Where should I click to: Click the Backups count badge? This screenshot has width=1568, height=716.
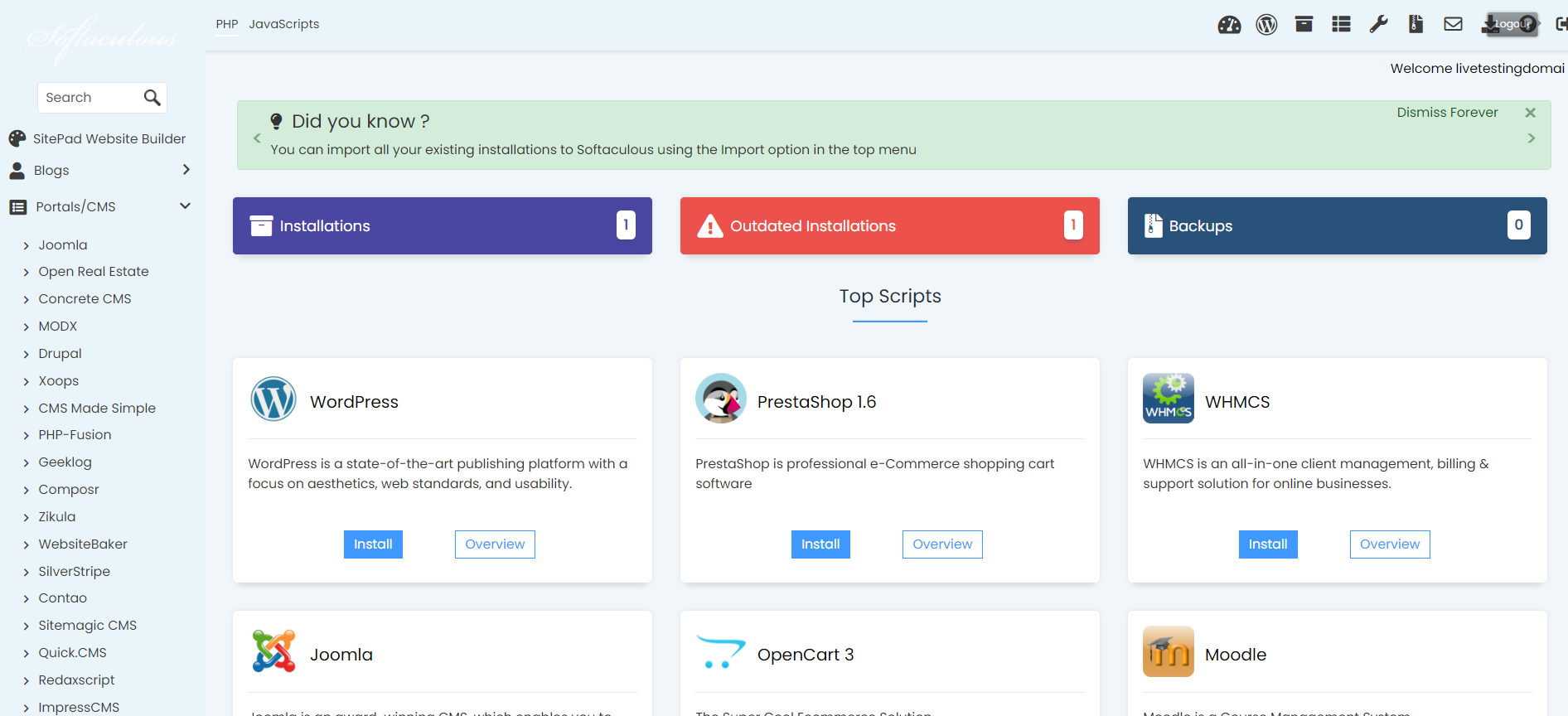(x=1518, y=225)
